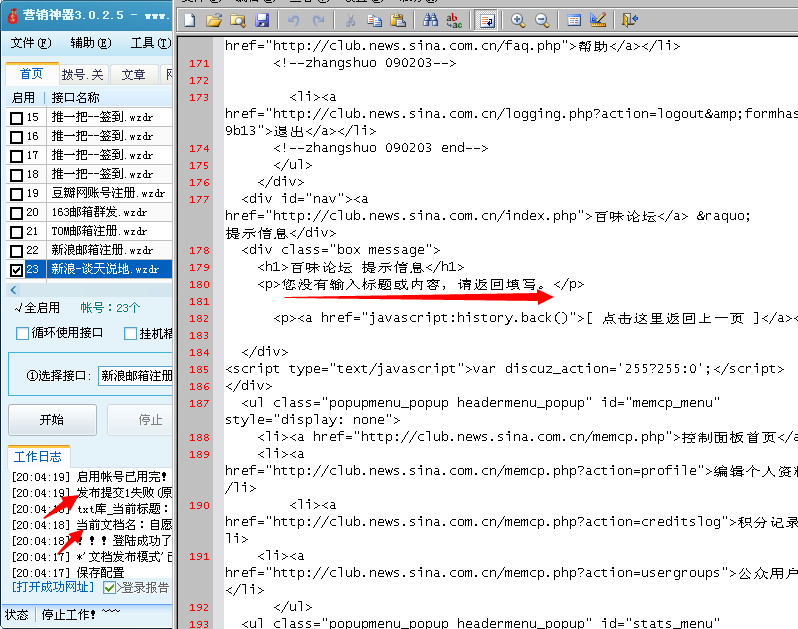This screenshot has width=798, height=629.
Task: Open the Replace tool (ab/ac icon)
Action: [x=453, y=20]
